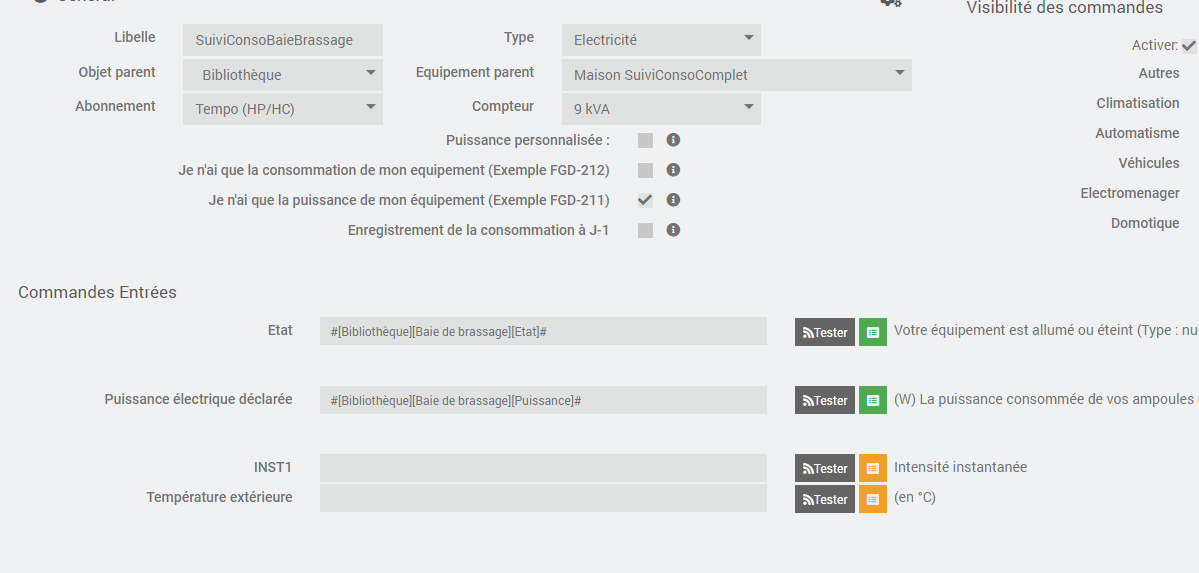
Task: Open command picker for the Etat field
Action: [873, 332]
